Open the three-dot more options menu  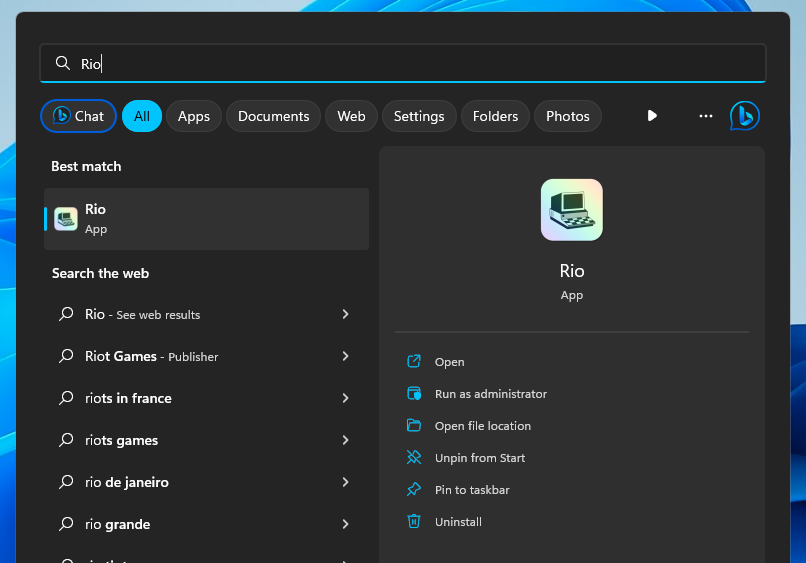pos(706,116)
